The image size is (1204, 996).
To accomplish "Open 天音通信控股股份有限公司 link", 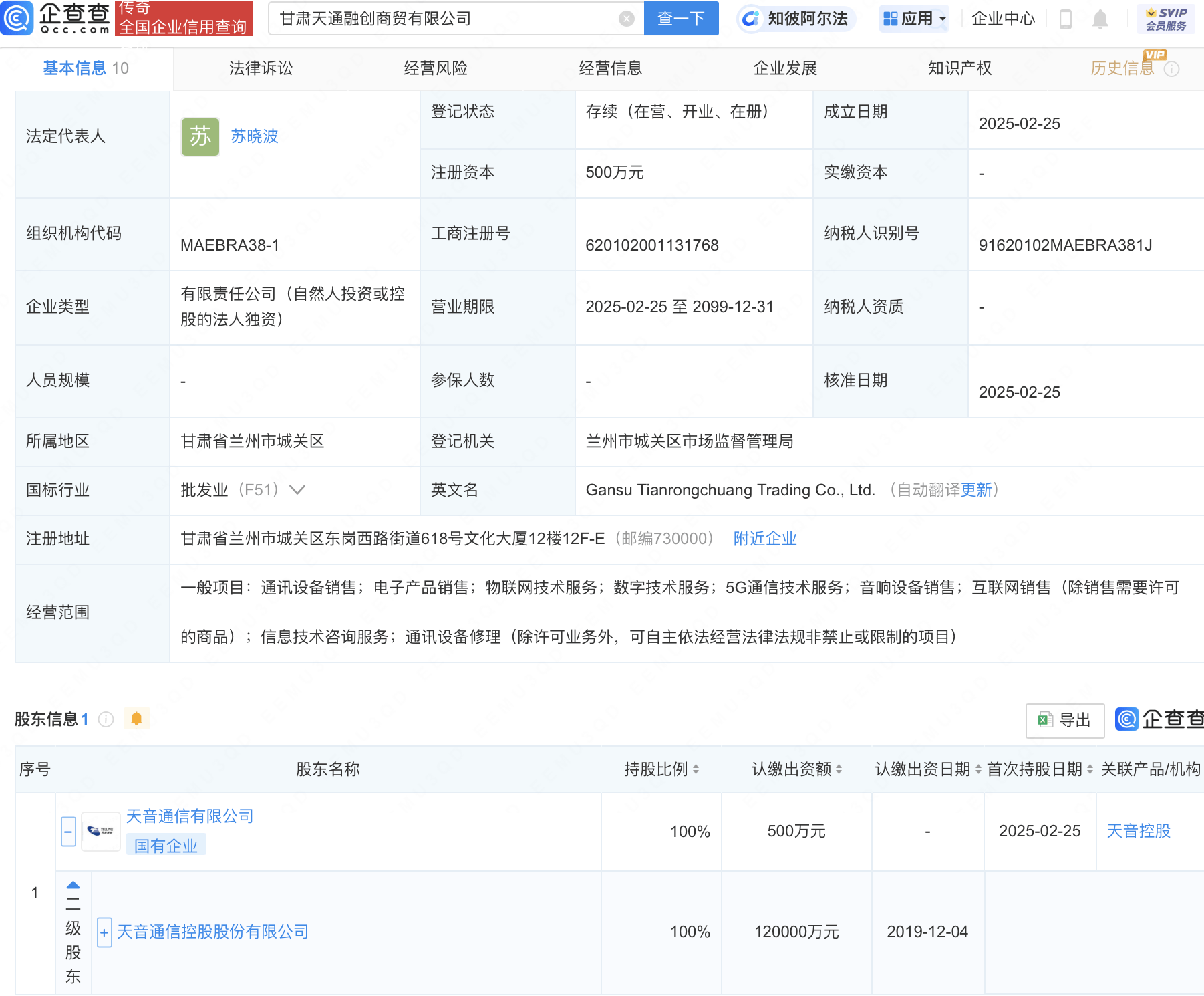I will tap(212, 932).
